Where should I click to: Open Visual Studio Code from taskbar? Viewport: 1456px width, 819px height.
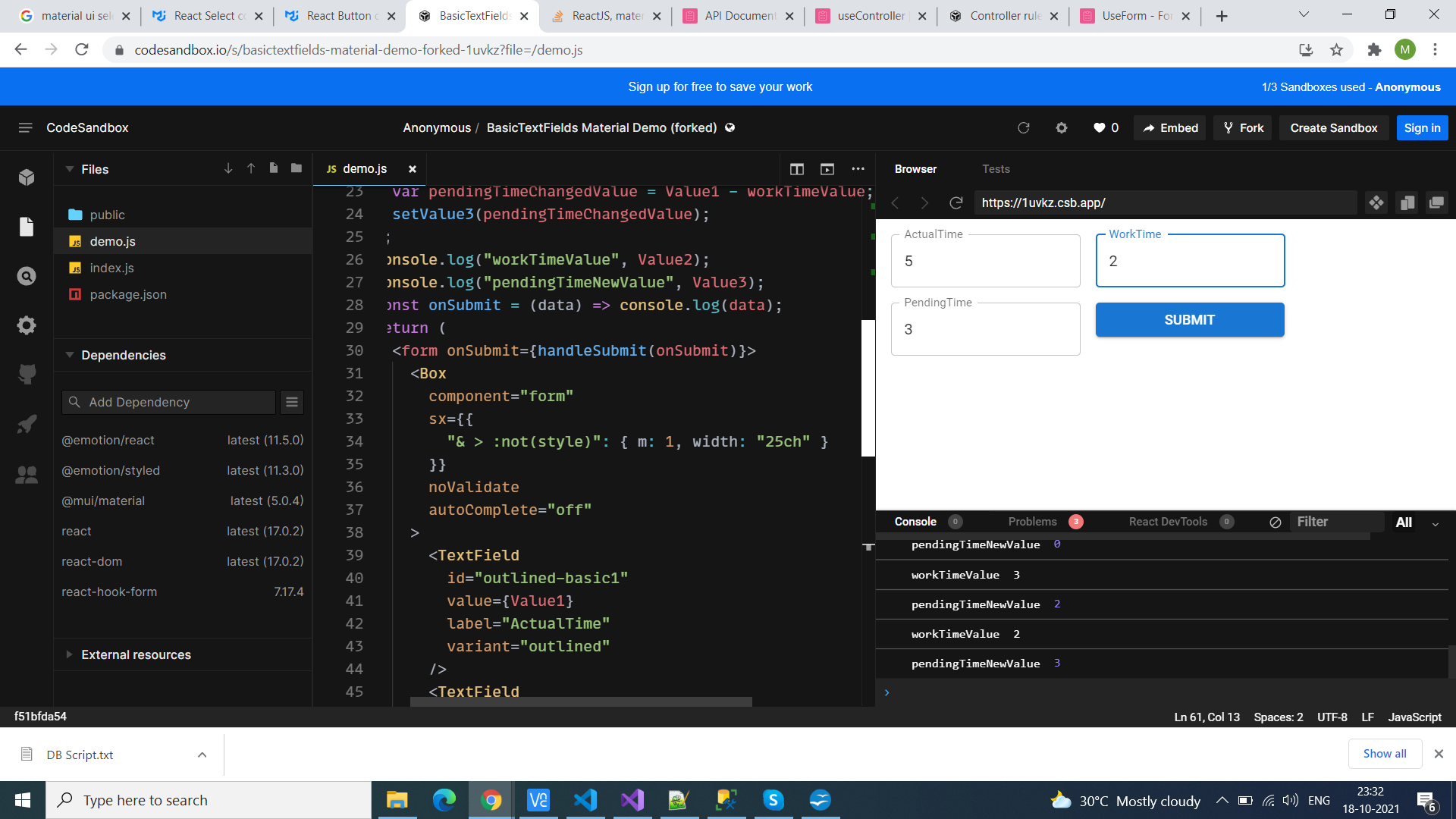pos(585,800)
